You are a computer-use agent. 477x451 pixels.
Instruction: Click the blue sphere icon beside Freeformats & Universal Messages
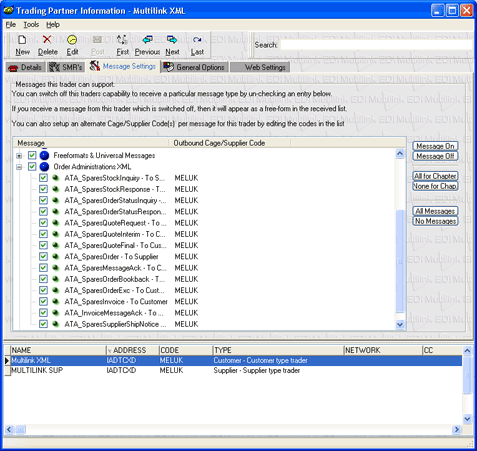(44, 155)
